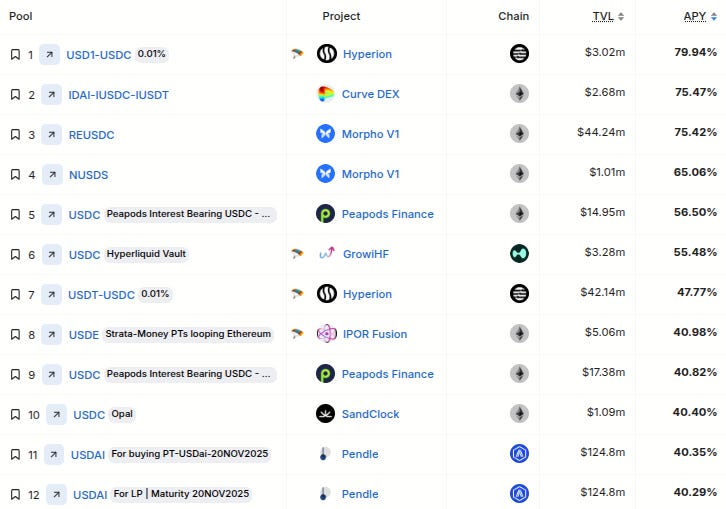
Task: Click the Morpho V1 logo in REUSDC row
Action: point(325,134)
